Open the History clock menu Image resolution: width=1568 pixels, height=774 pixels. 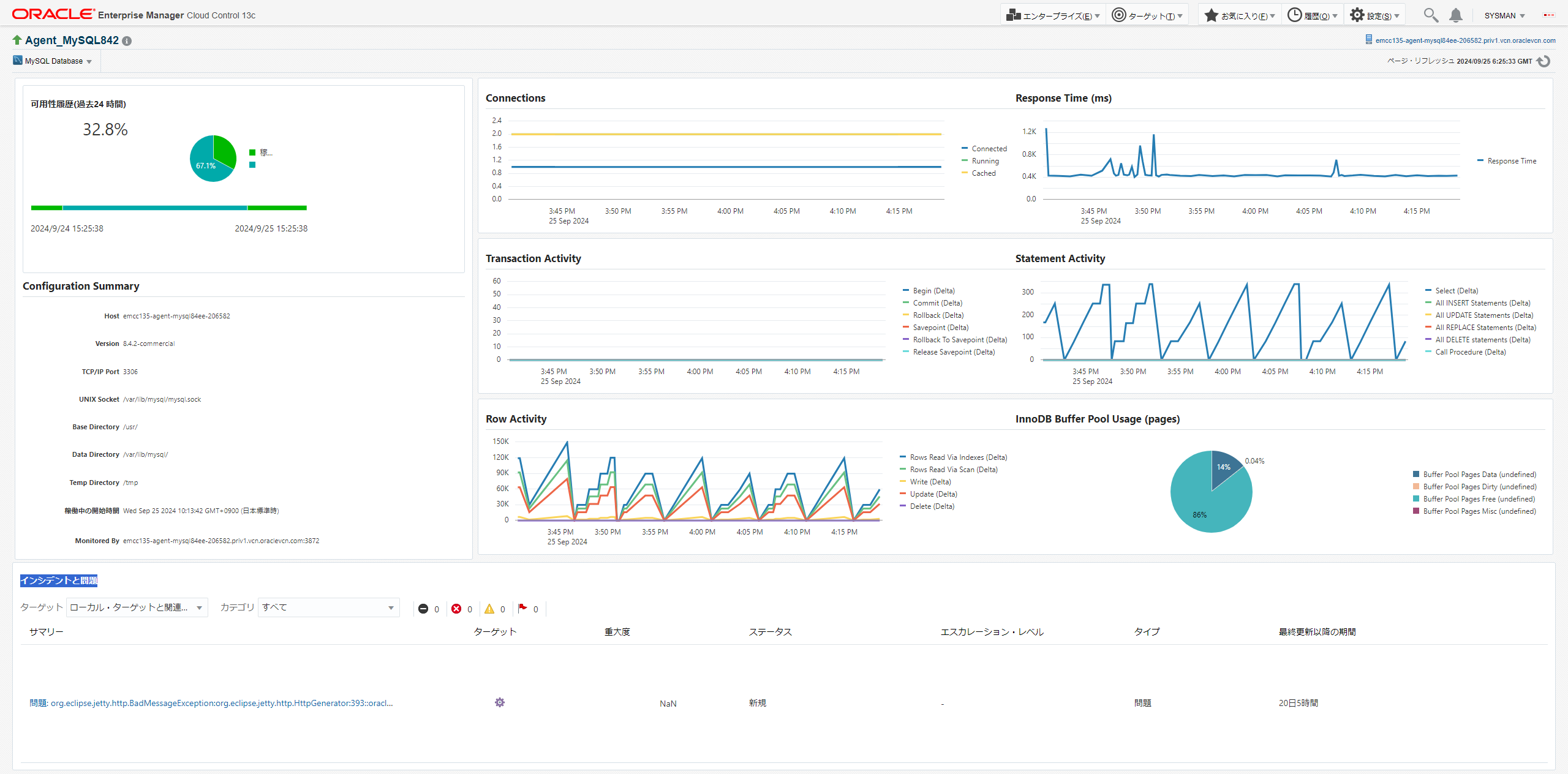click(x=1313, y=15)
